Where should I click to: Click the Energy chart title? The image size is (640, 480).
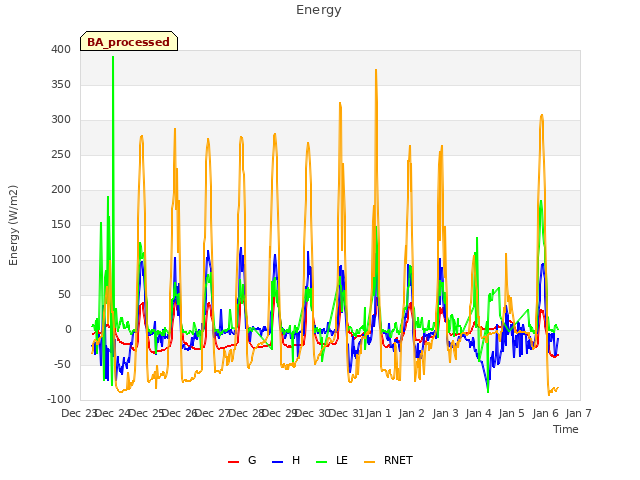319,10
